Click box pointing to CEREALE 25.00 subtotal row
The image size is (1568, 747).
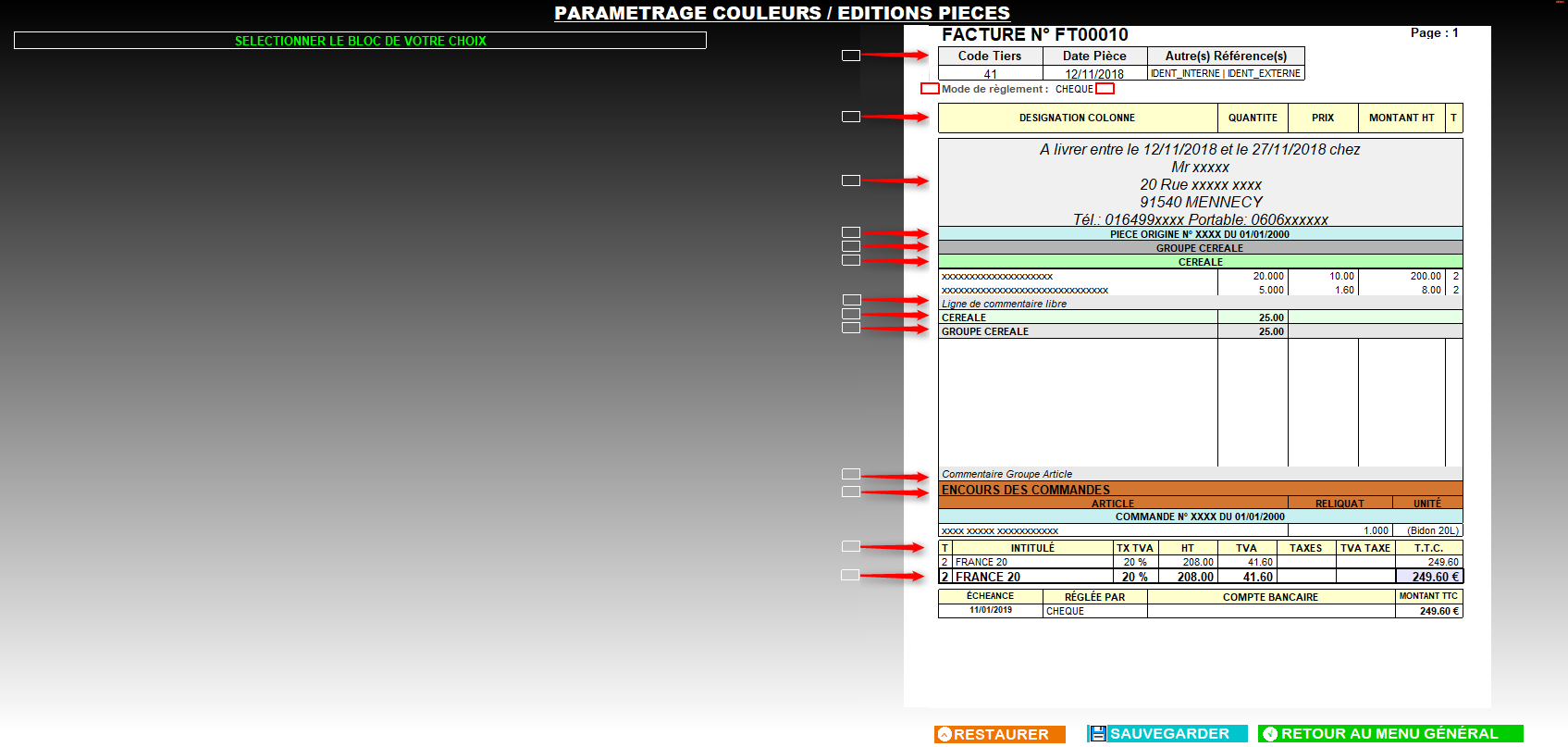coord(851,314)
